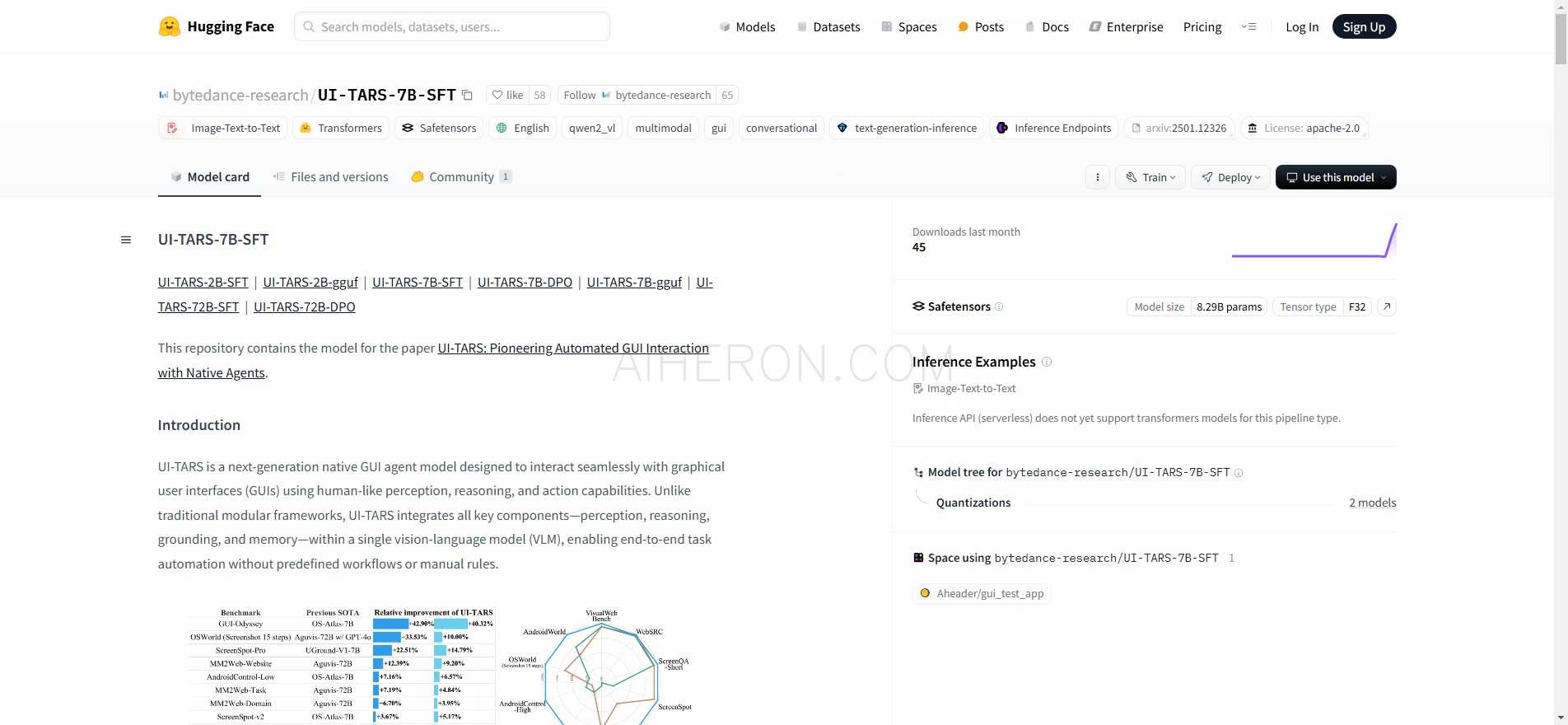Screen dimensions: 1568x725
Task: Click the Log In link
Action: coord(1302,26)
